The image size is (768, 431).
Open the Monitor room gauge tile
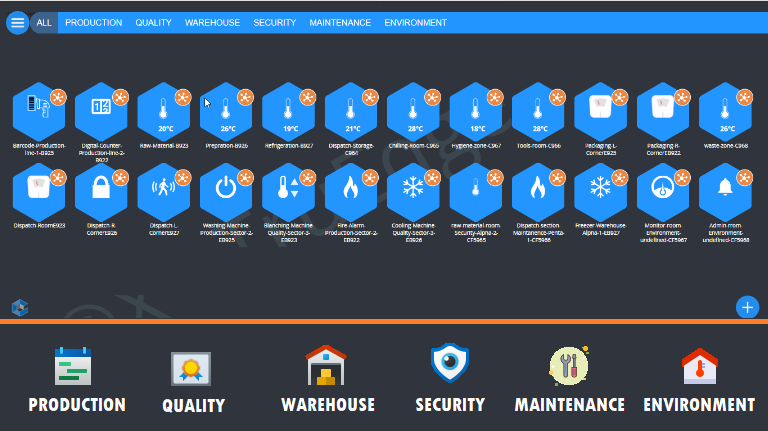click(x=663, y=192)
